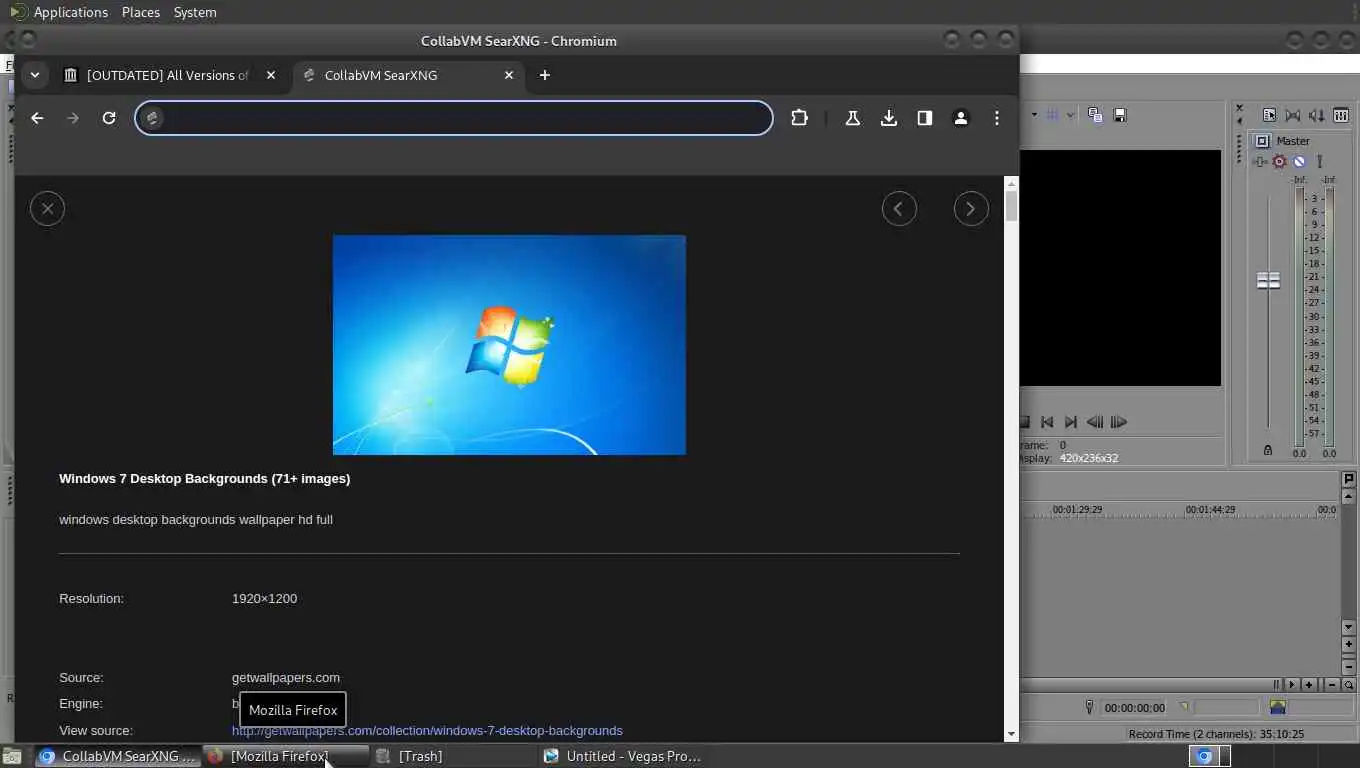Go to previous image result arrow

[x=899, y=208]
